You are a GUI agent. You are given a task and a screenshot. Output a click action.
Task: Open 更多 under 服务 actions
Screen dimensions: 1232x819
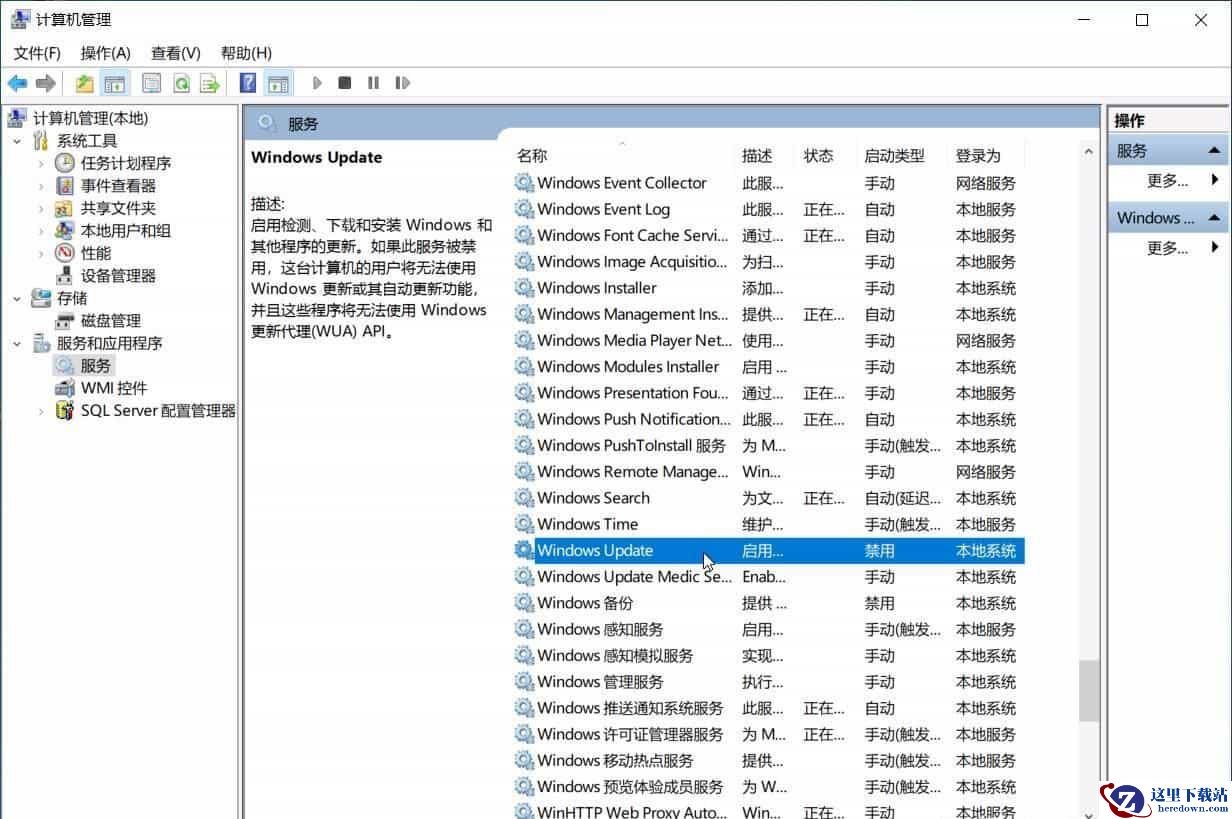(x=1168, y=181)
